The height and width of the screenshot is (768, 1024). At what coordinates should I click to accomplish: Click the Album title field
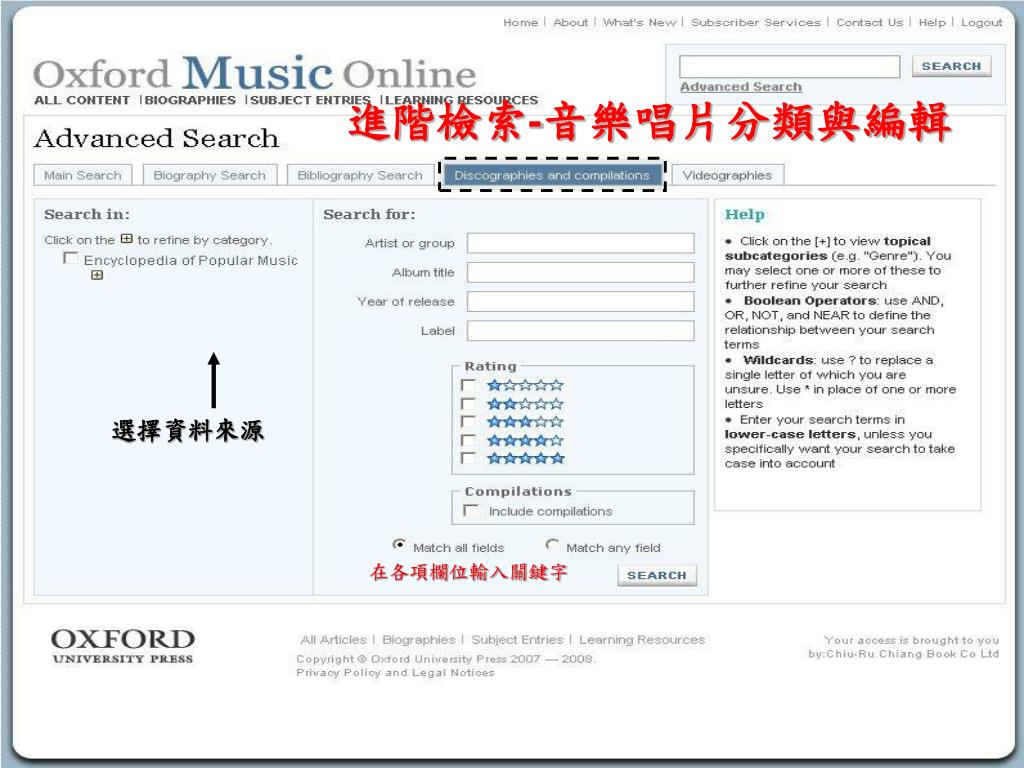tap(581, 272)
